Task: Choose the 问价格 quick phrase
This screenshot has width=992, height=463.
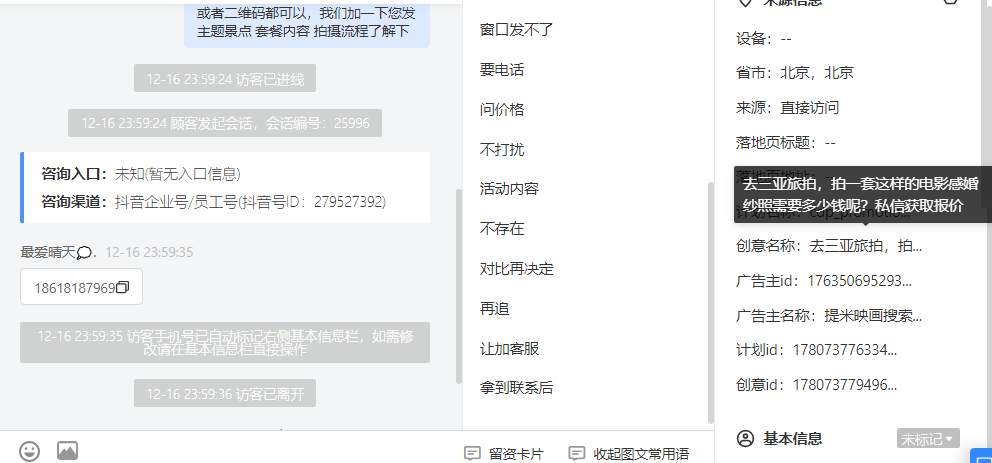Action: coord(502,109)
